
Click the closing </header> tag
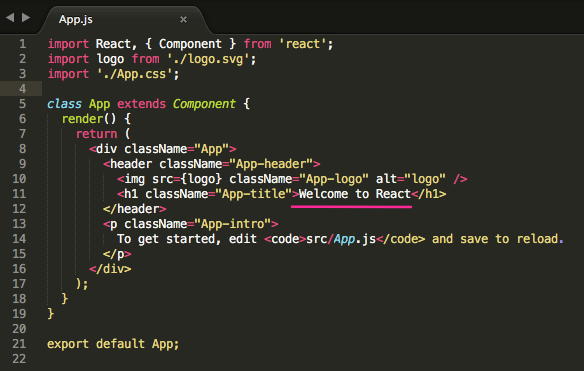(x=134, y=209)
